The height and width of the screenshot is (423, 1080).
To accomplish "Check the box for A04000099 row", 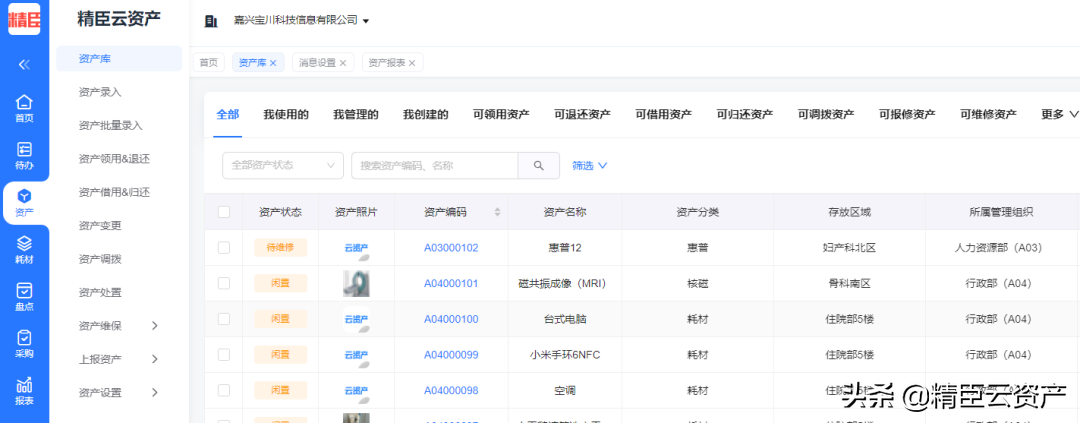I will [224, 355].
